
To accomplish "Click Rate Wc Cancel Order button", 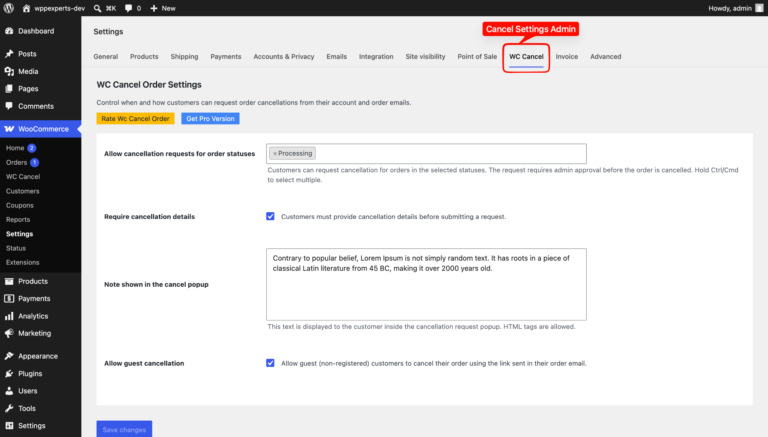I will (135, 119).
